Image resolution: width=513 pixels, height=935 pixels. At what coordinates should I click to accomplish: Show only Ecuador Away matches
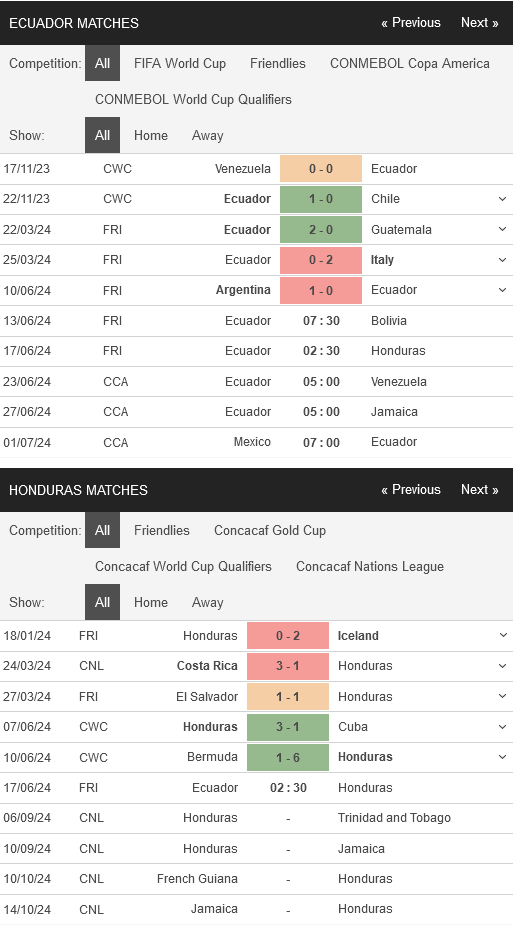click(208, 135)
